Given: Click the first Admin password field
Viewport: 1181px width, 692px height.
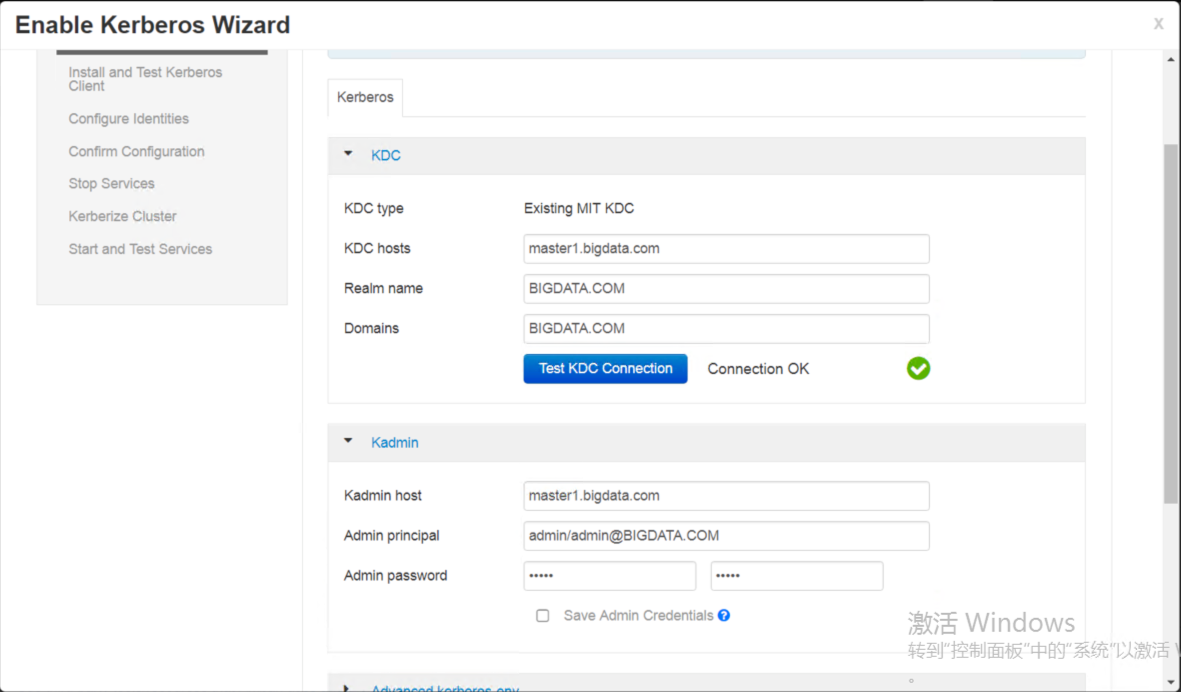Looking at the screenshot, I should tap(609, 575).
